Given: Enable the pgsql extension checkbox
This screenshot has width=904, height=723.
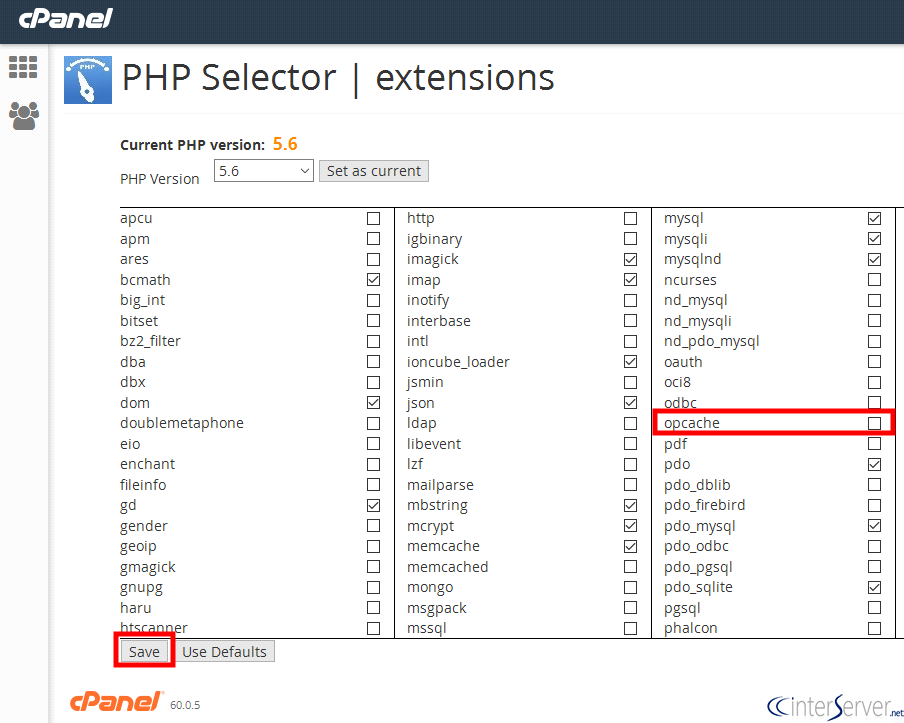Looking at the screenshot, I should pos(874,608).
